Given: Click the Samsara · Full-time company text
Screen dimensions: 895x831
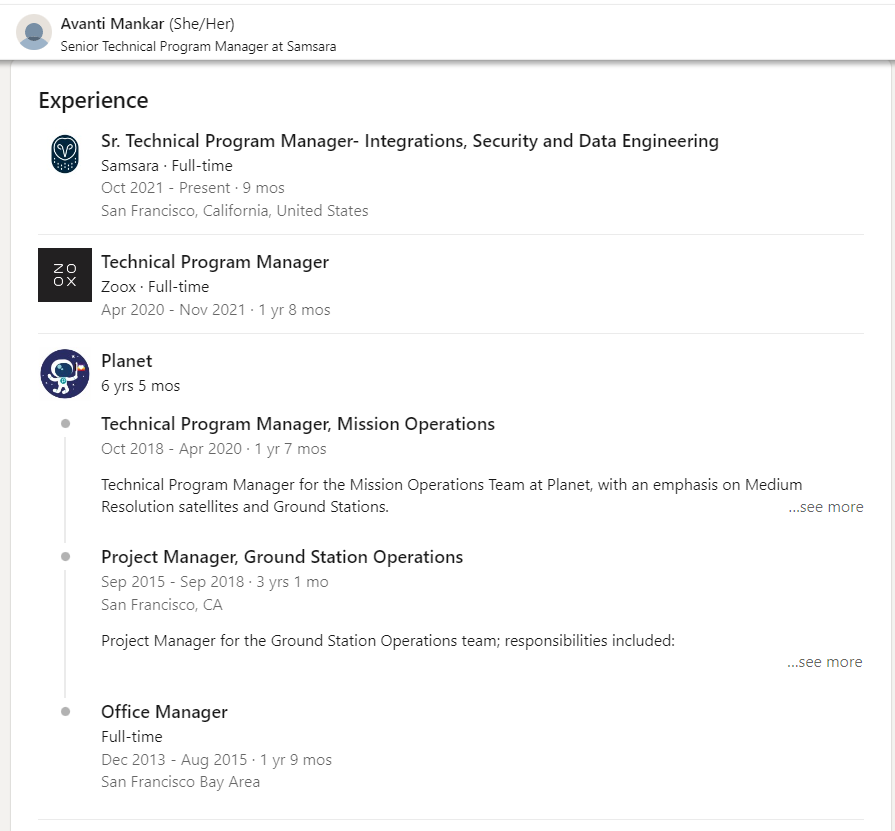Looking at the screenshot, I should click(x=166, y=166).
